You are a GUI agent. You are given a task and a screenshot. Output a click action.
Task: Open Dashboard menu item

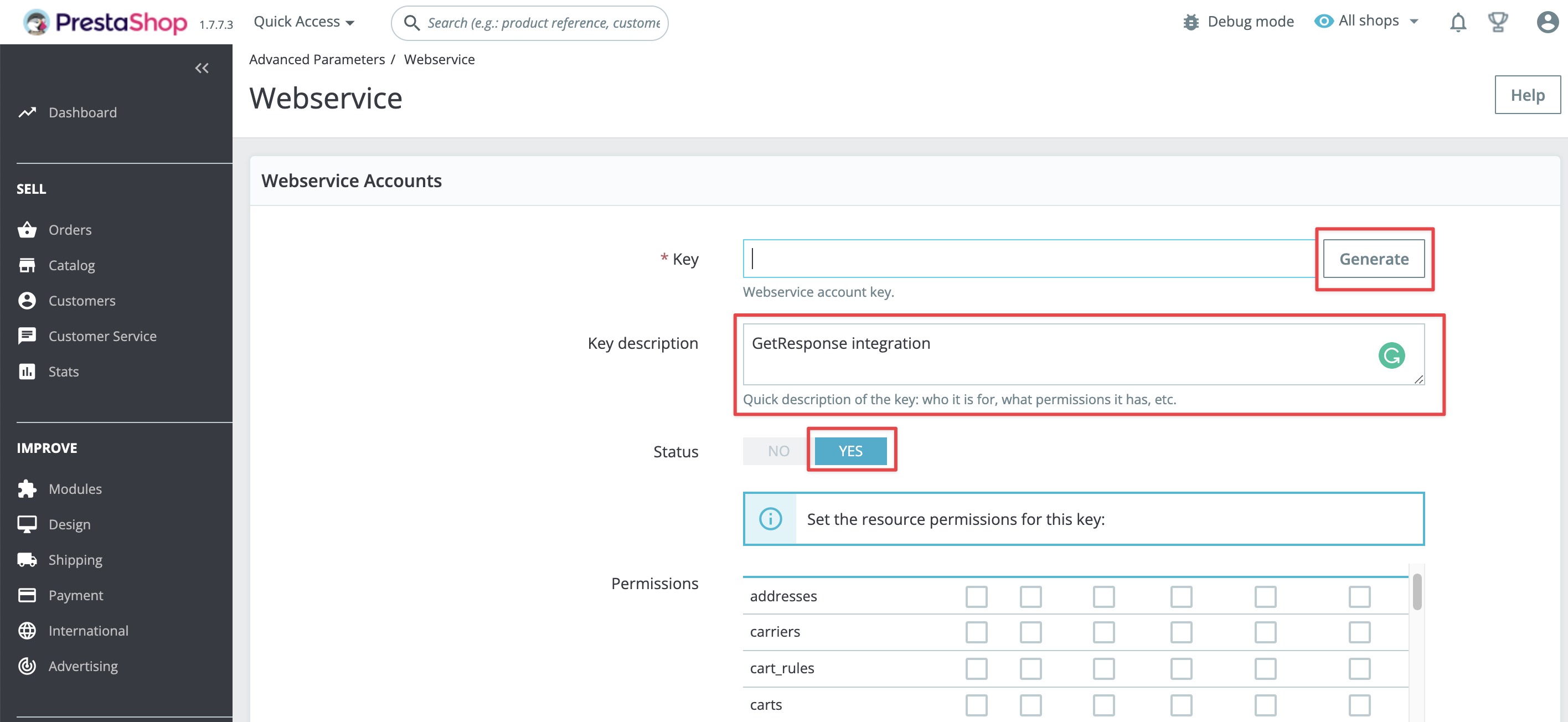(83, 112)
